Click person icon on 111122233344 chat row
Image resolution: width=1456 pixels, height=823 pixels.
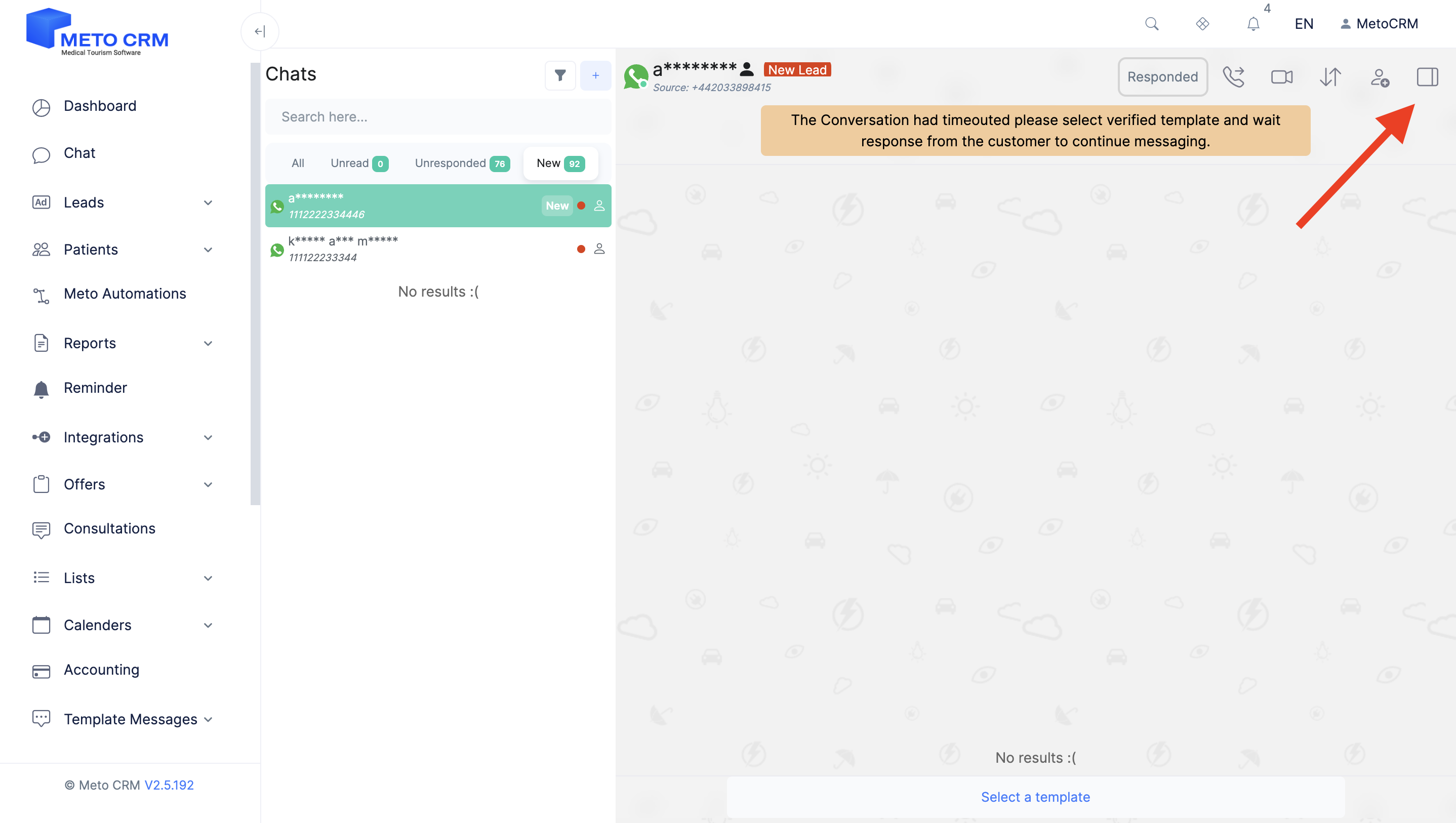(599, 249)
